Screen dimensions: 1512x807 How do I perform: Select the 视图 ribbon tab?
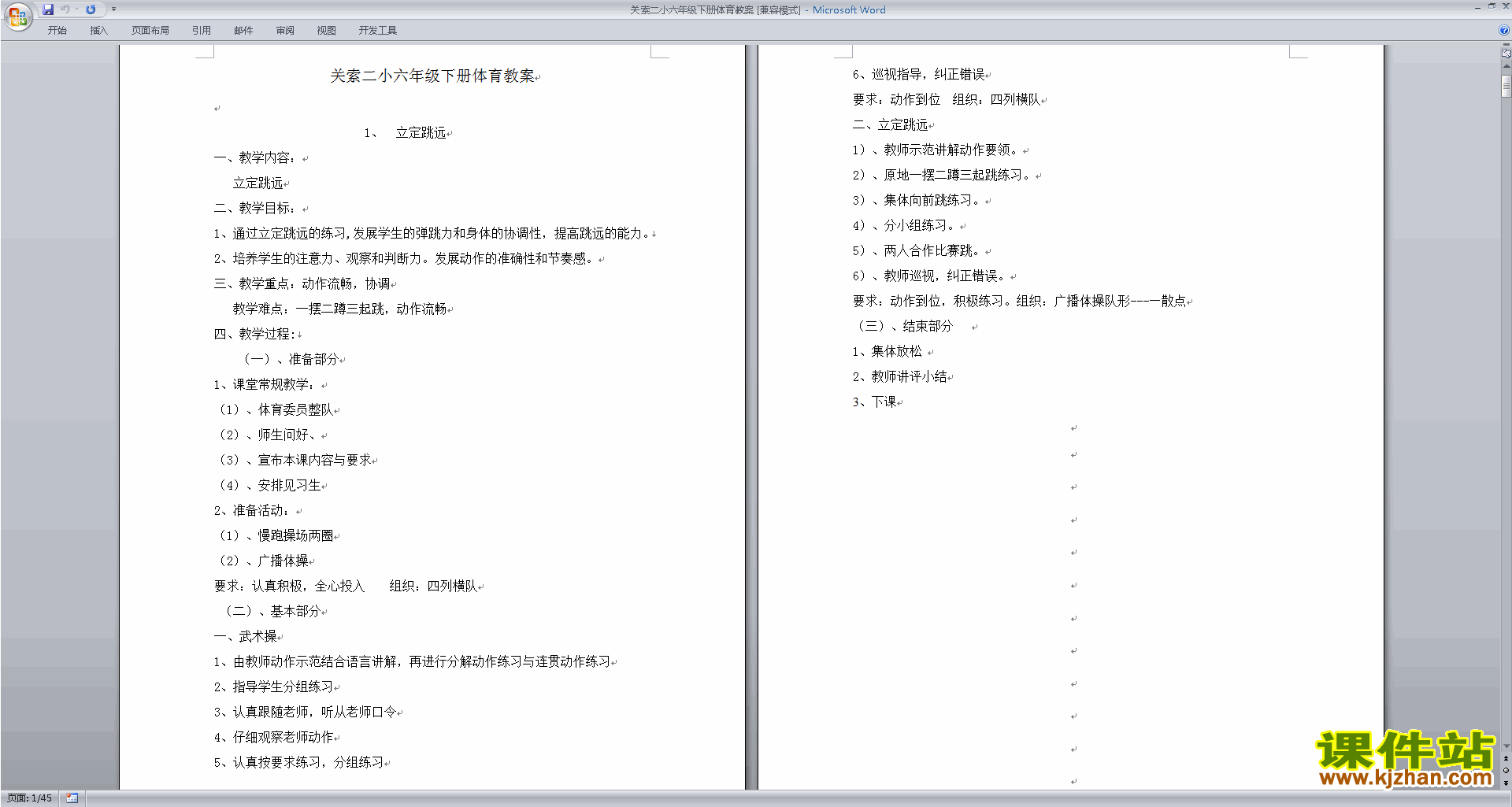tap(327, 31)
